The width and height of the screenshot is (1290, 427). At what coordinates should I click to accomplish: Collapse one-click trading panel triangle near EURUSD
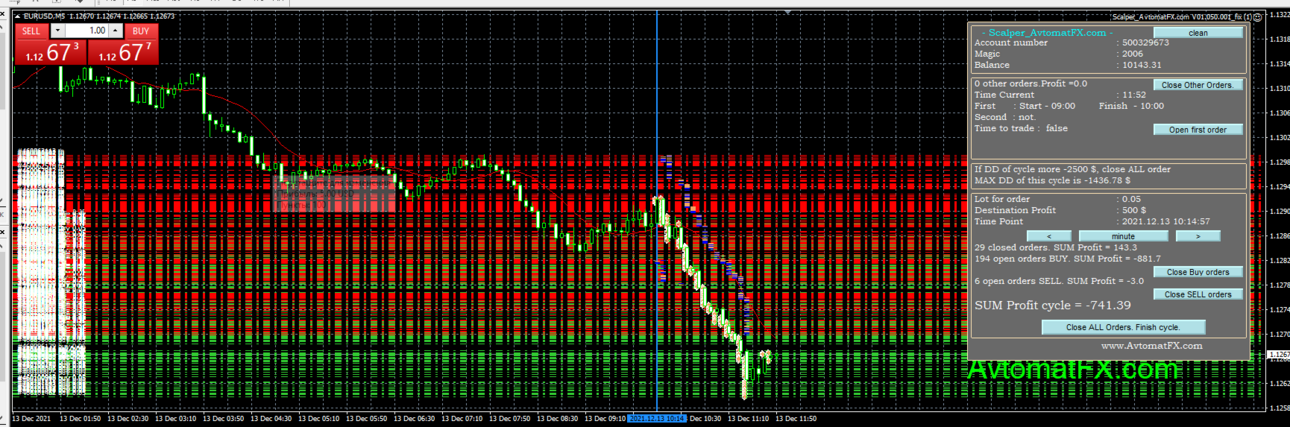pyautogui.click(x=17, y=16)
